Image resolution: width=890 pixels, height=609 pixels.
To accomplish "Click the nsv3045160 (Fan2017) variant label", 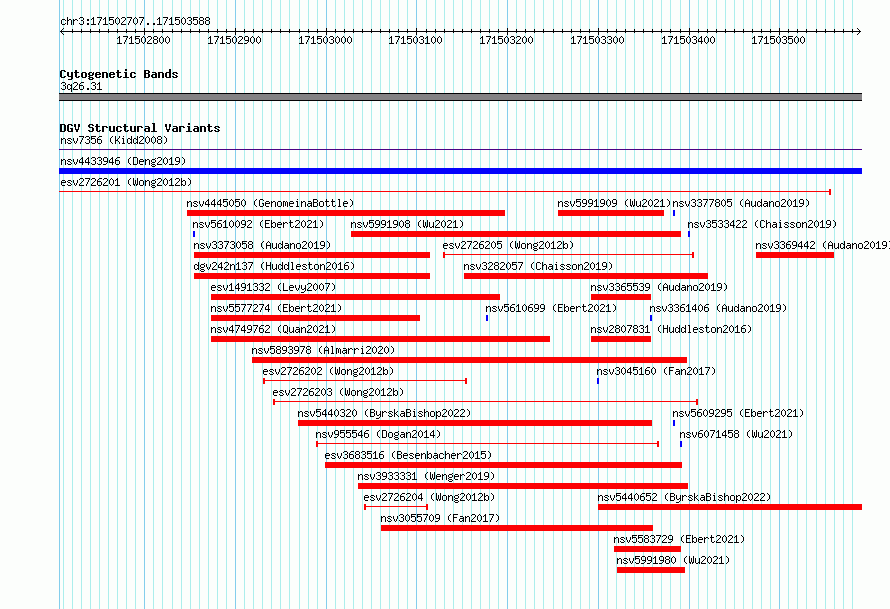I will click(656, 371).
